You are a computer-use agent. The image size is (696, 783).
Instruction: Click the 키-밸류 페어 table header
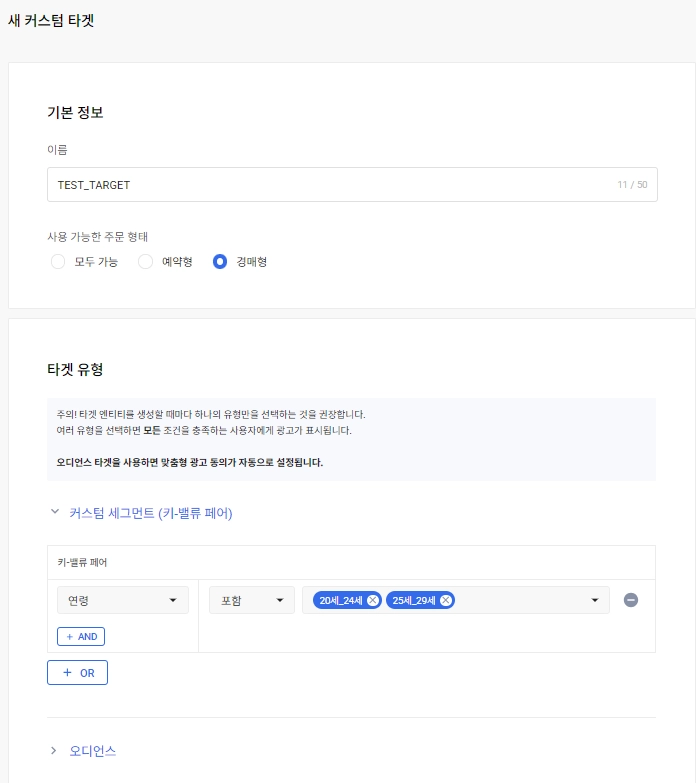(83, 562)
